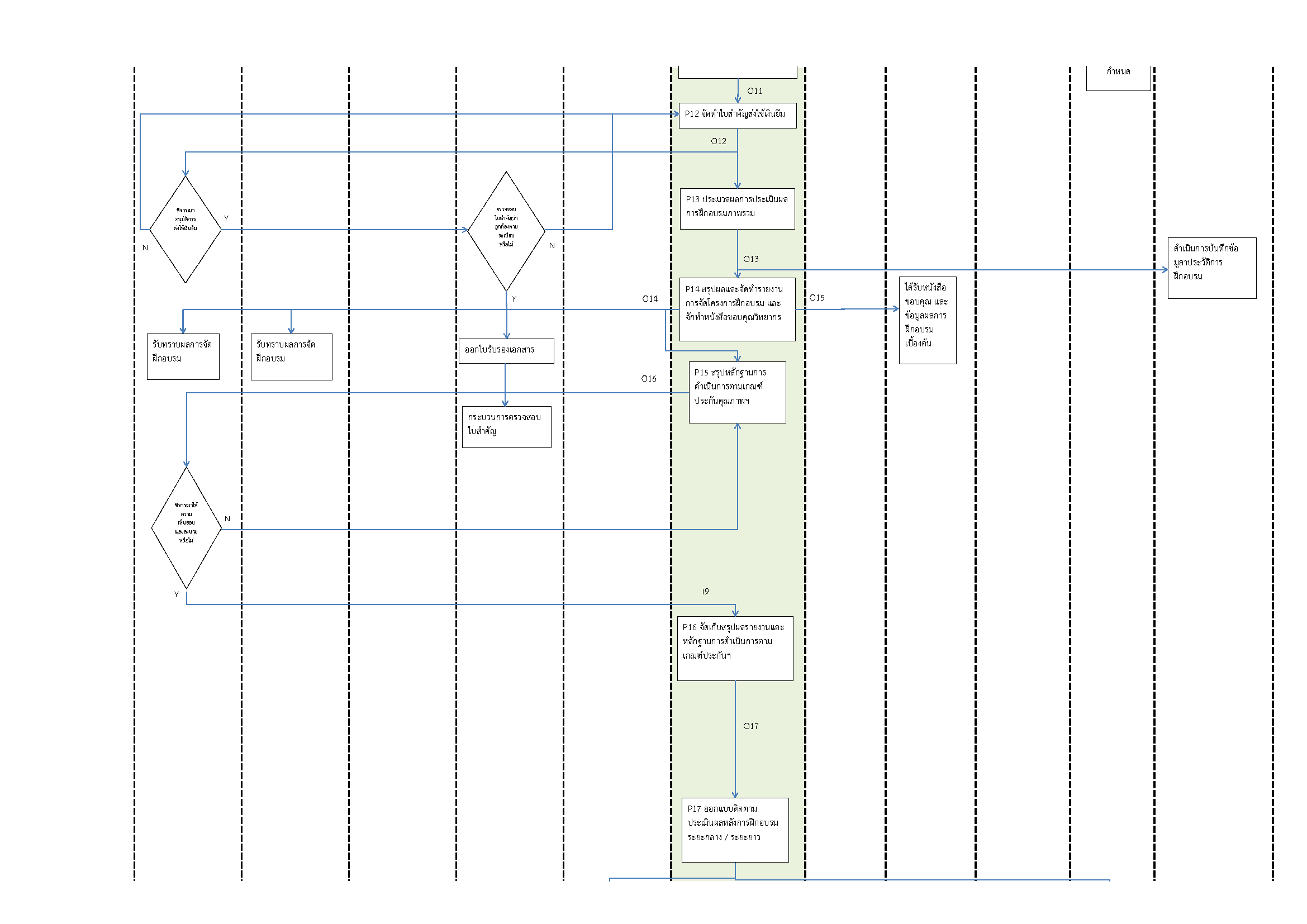This screenshot has width=1307, height=924.
Task: Click the O15 output label
Action: [816, 298]
